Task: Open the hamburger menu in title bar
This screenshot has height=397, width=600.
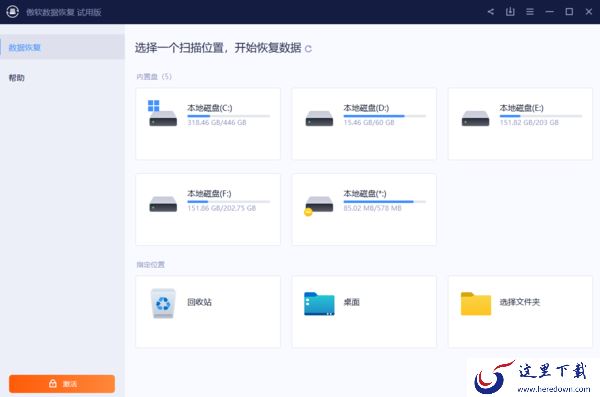Action: [530, 12]
